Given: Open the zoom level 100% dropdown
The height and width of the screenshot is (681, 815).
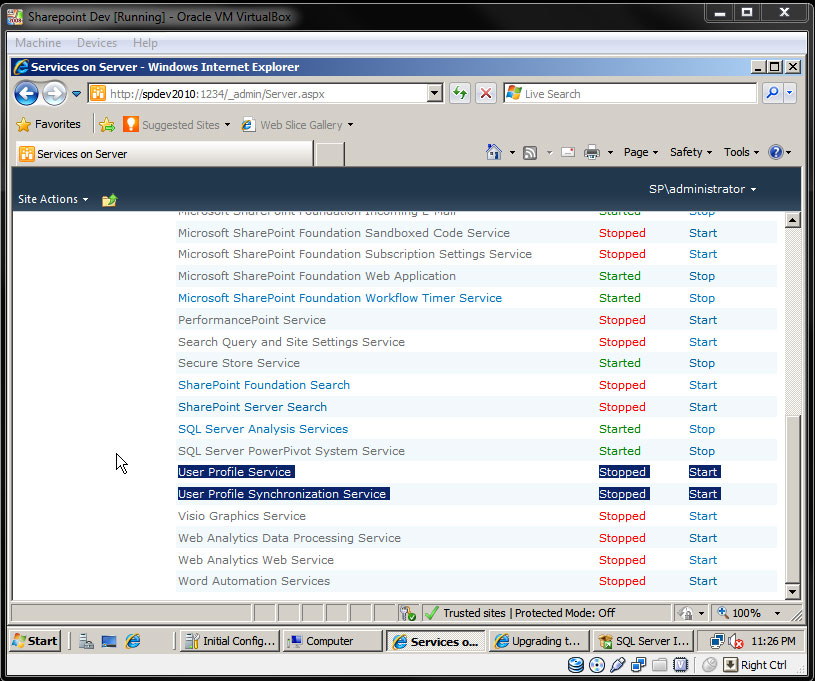Looking at the screenshot, I should point(778,613).
